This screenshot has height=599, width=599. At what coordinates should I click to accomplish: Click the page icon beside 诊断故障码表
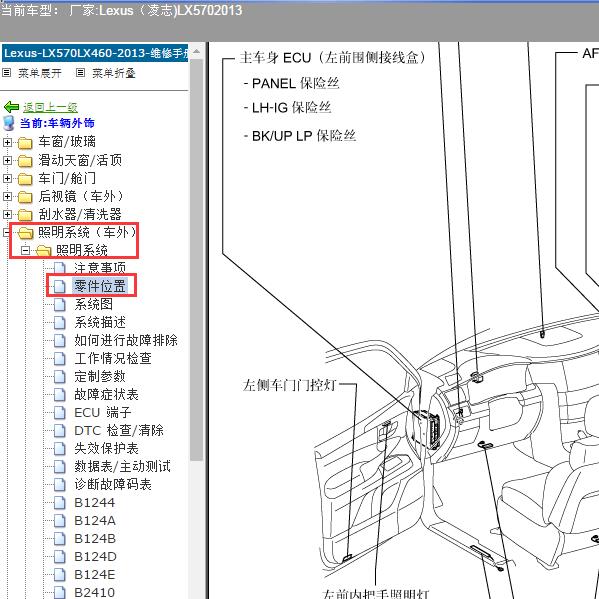click(x=60, y=484)
